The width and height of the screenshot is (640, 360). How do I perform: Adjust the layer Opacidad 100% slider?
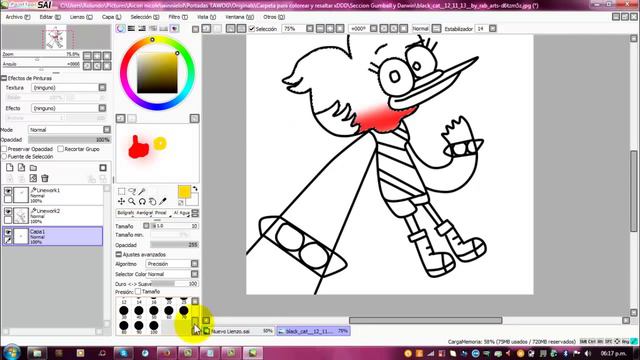point(69,140)
